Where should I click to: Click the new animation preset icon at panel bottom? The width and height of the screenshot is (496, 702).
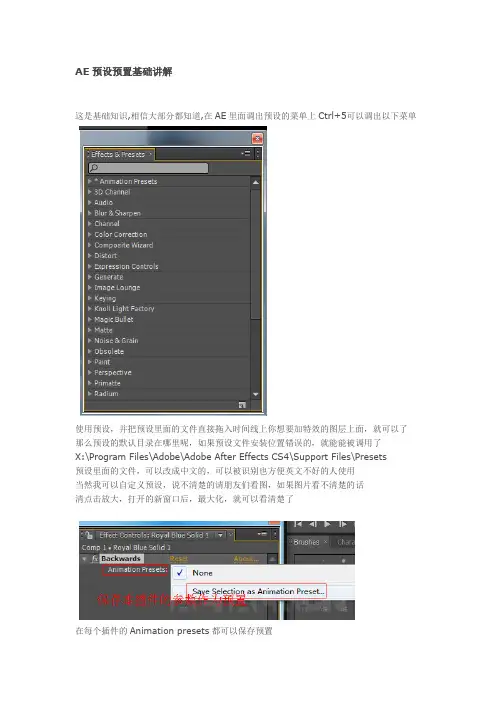click(242, 405)
